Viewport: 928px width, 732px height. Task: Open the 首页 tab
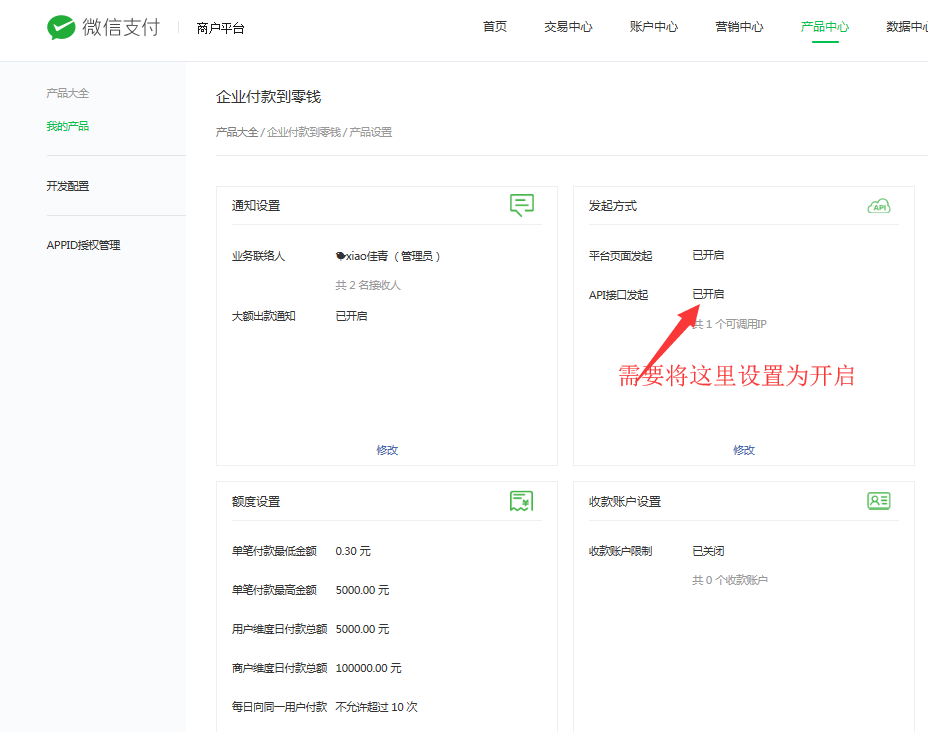tap(495, 27)
